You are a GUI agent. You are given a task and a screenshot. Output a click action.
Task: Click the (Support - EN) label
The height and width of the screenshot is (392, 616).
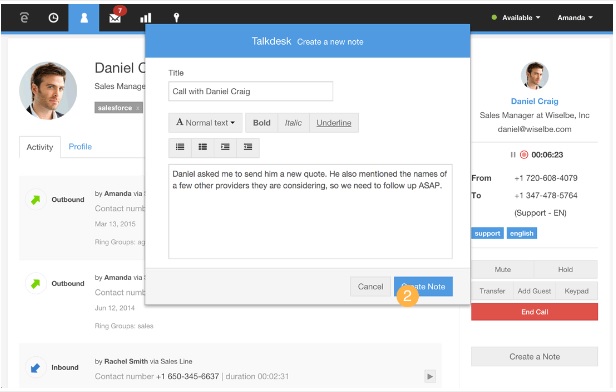click(540, 213)
